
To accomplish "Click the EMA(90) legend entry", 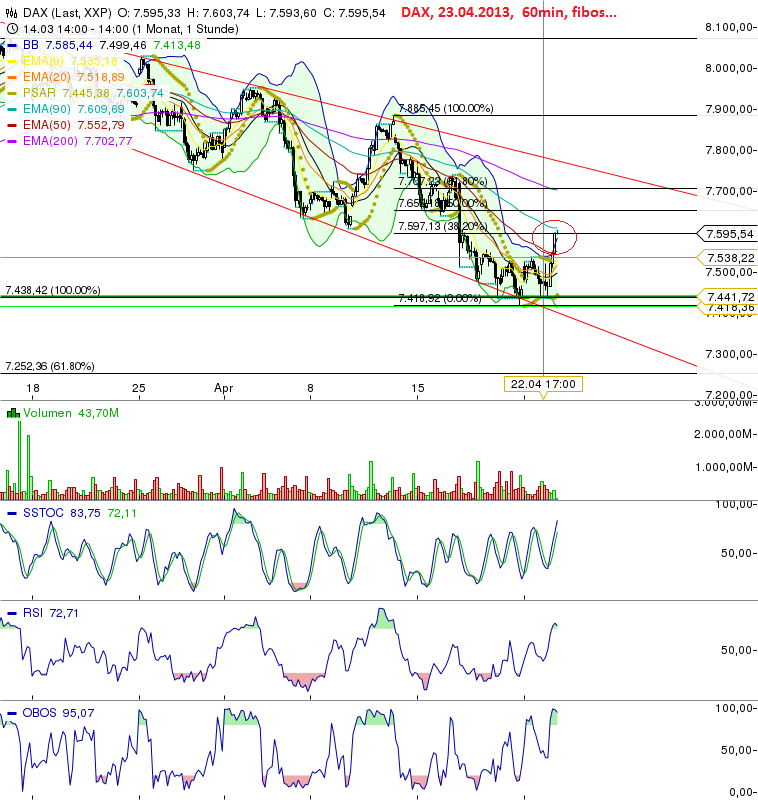I will pyautogui.click(x=73, y=109).
